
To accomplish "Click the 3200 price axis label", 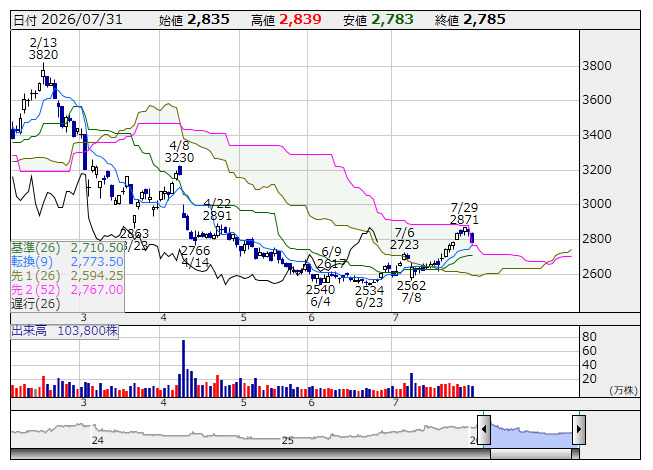I will coord(597,170).
